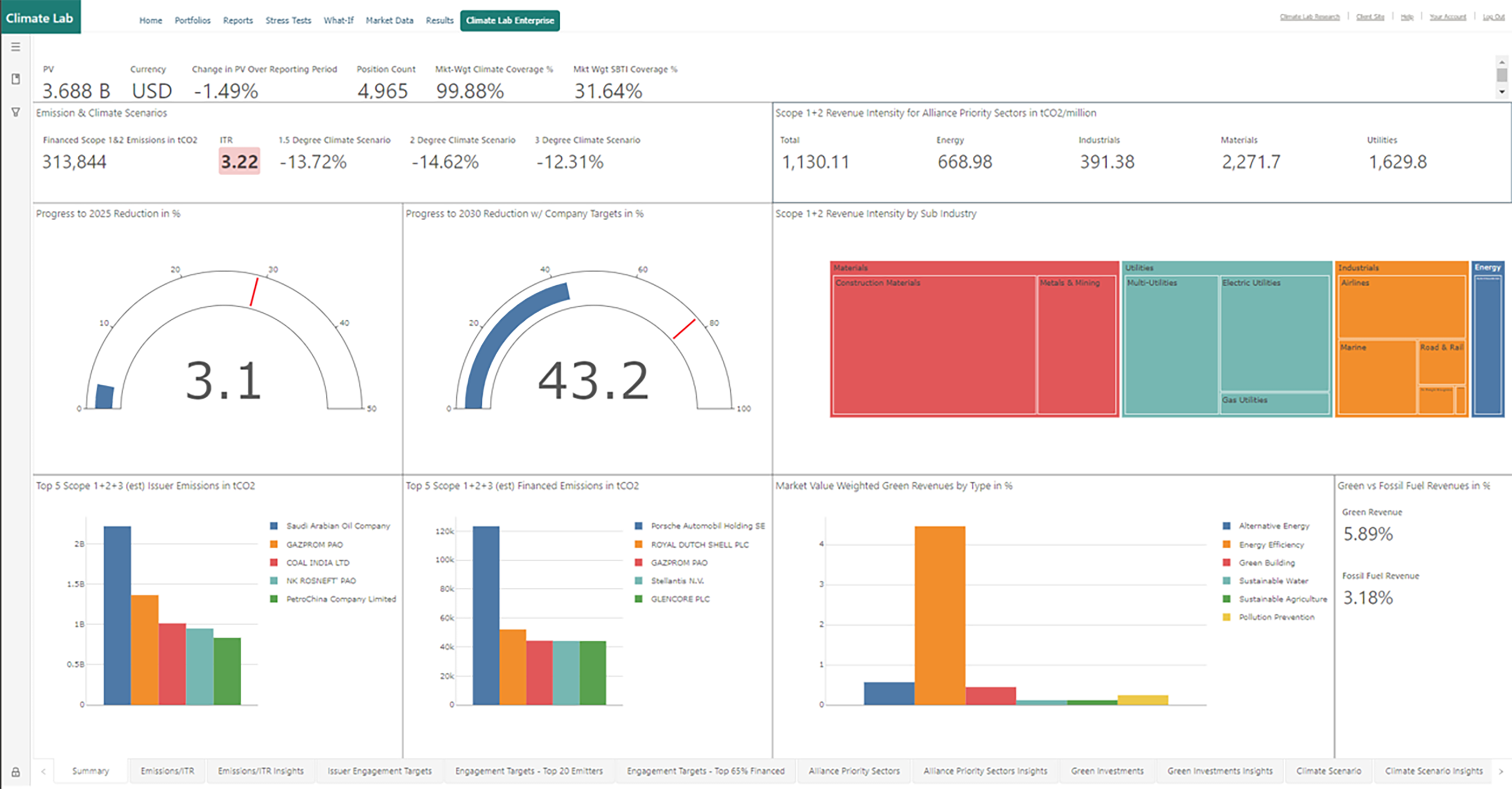Switch to the Summary tab
This screenshot has height=789, width=1512.
[90, 771]
